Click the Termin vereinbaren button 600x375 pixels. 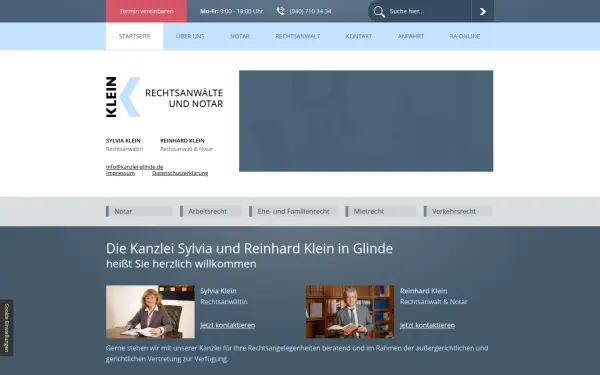(146, 11)
